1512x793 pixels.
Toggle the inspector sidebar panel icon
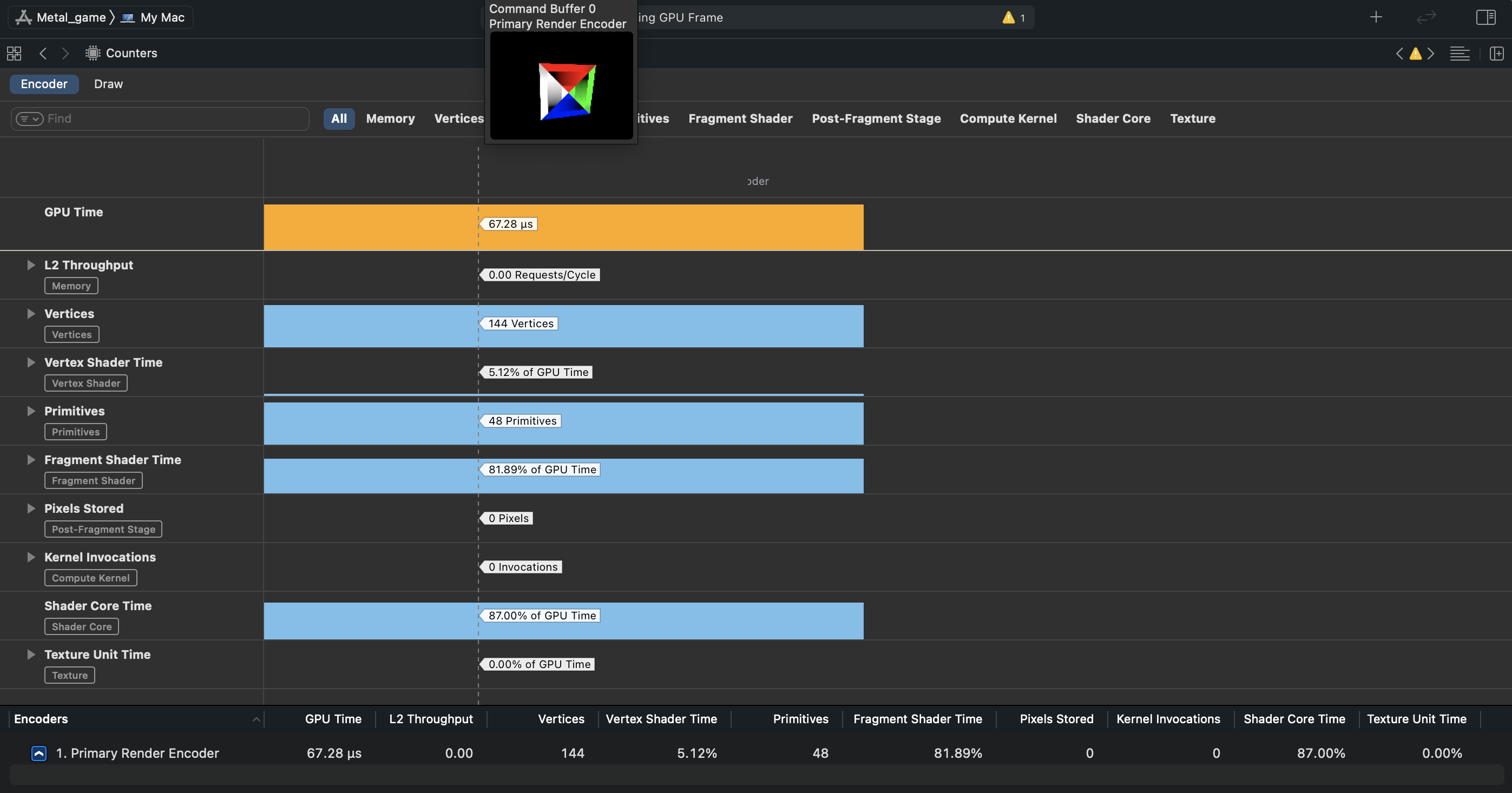coord(1485,18)
